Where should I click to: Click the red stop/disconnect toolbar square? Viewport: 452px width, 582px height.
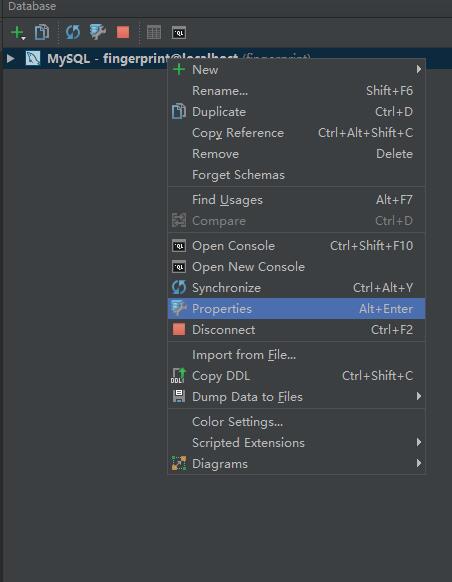coord(123,32)
